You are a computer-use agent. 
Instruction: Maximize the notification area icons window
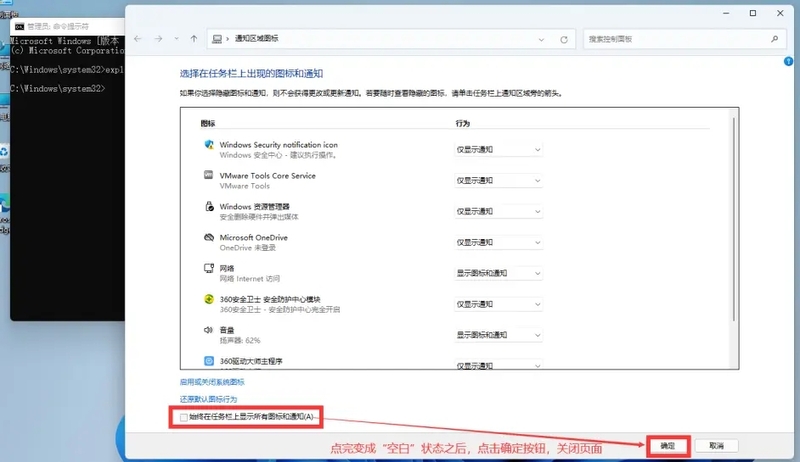(753, 13)
